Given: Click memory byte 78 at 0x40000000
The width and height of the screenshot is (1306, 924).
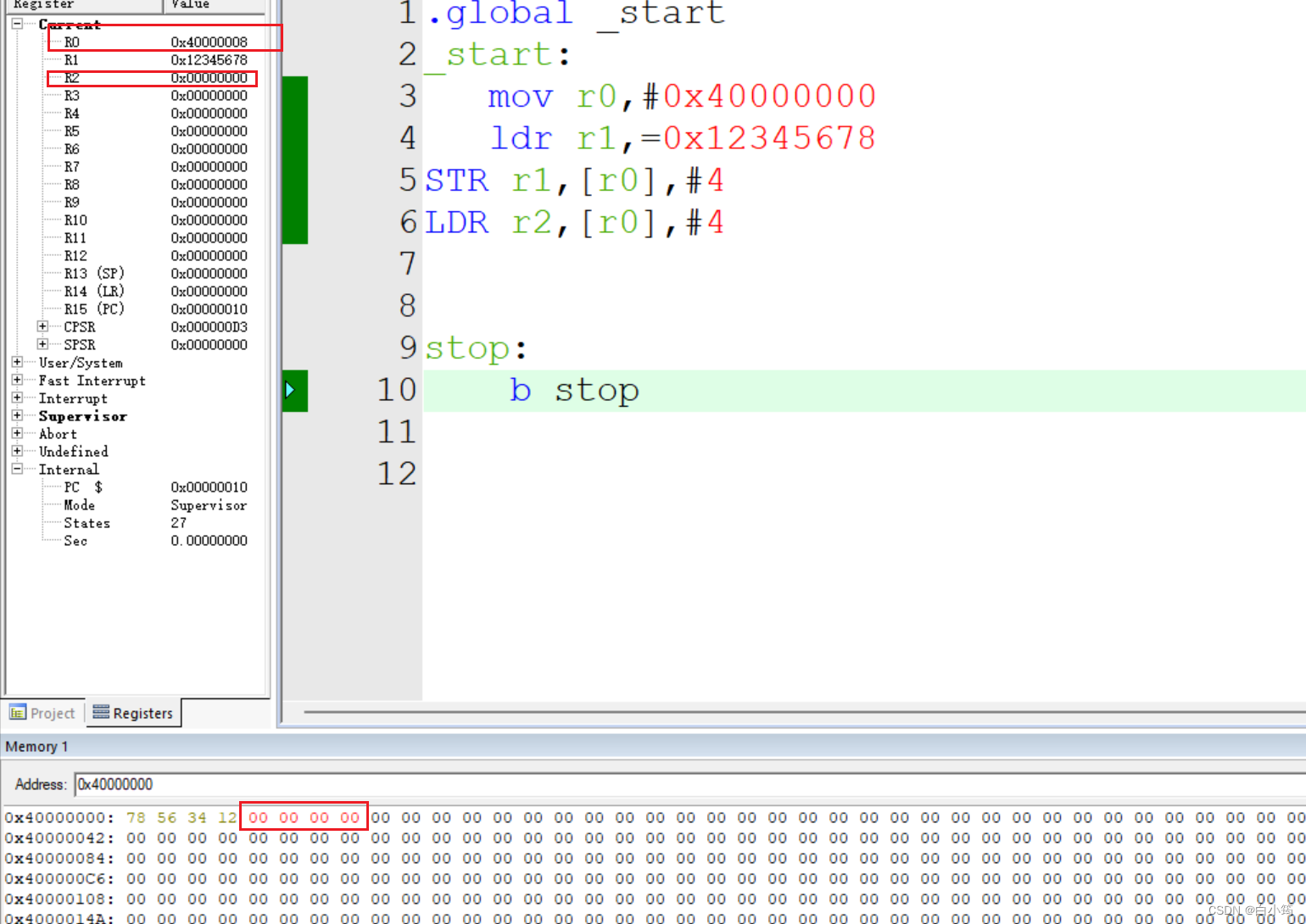Looking at the screenshot, I should [x=136, y=818].
